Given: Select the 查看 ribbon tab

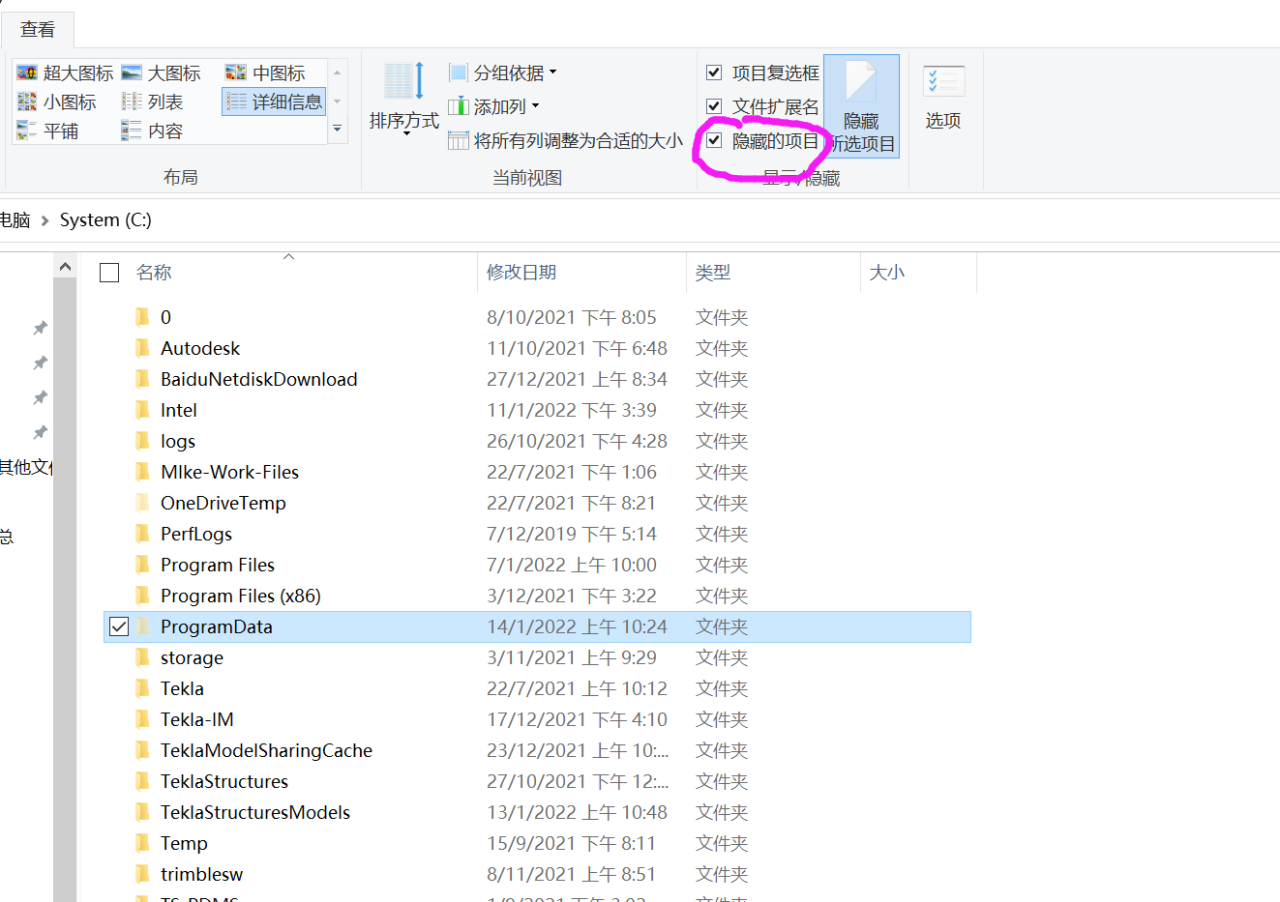Looking at the screenshot, I should click(x=37, y=29).
